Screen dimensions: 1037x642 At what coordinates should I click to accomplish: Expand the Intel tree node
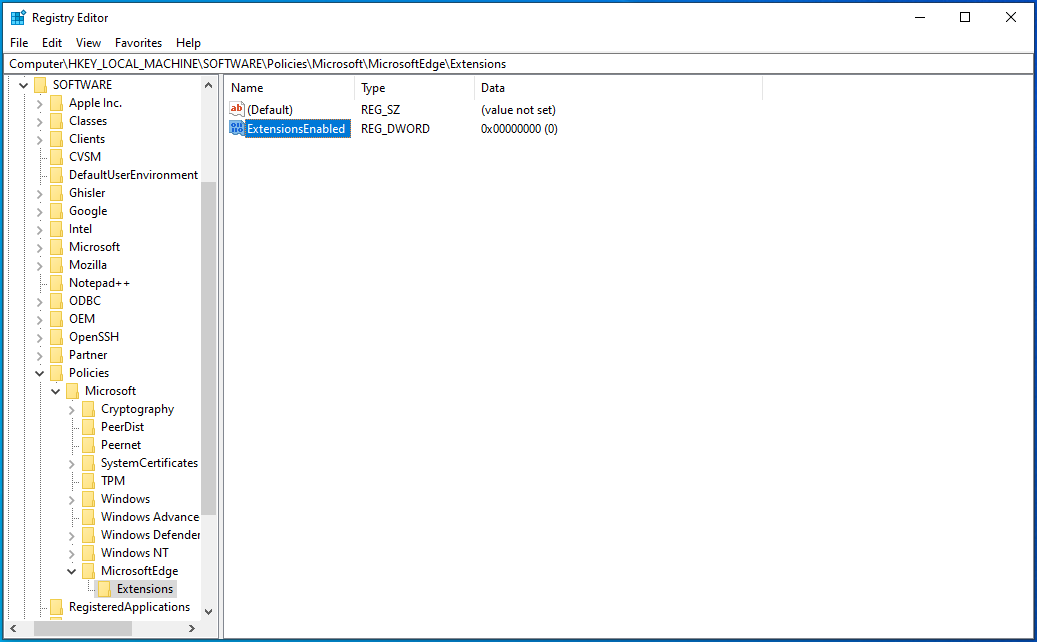(x=40, y=228)
